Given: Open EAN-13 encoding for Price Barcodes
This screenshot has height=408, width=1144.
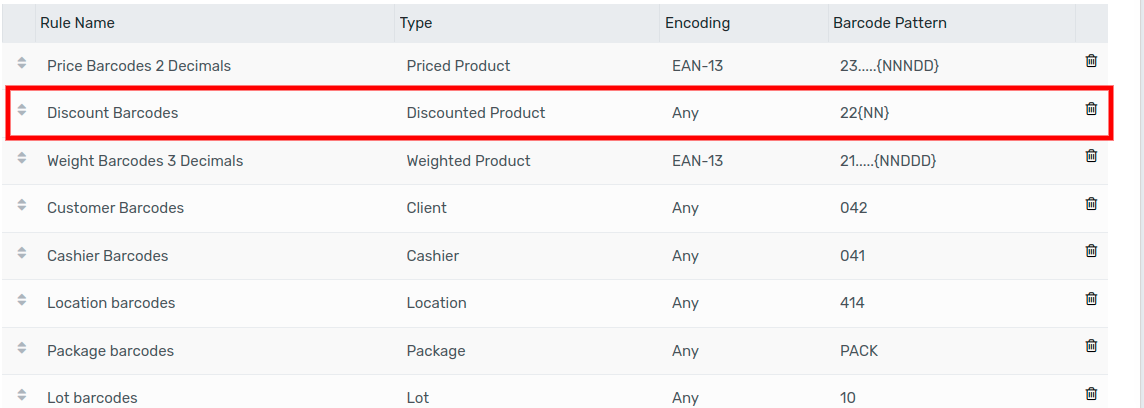Looking at the screenshot, I should tap(697, 66).
